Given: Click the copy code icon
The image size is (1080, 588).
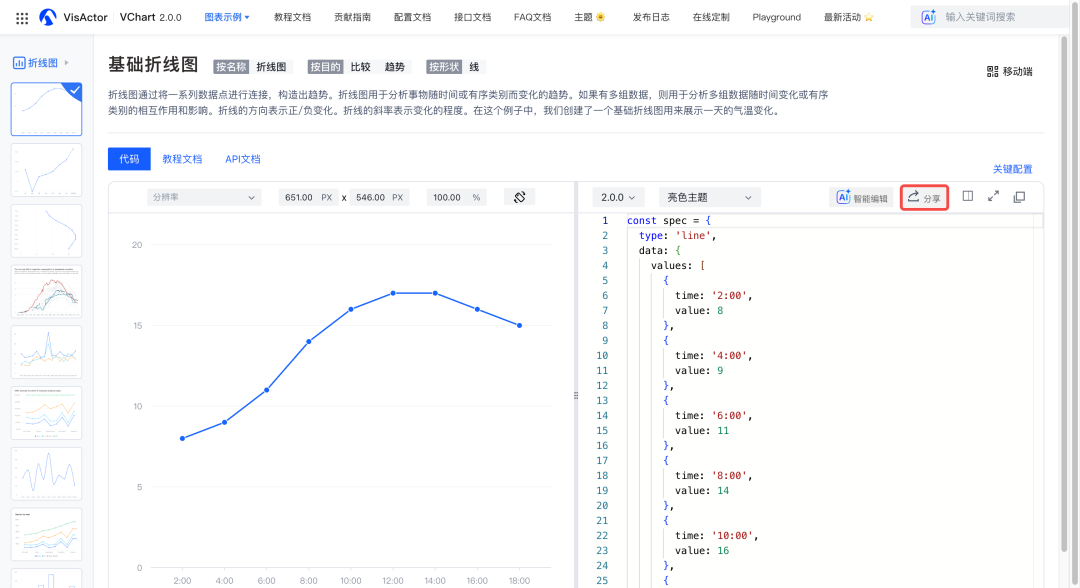Looking at the screenshot, I should pyautogui.click(x=1019, y=197).
